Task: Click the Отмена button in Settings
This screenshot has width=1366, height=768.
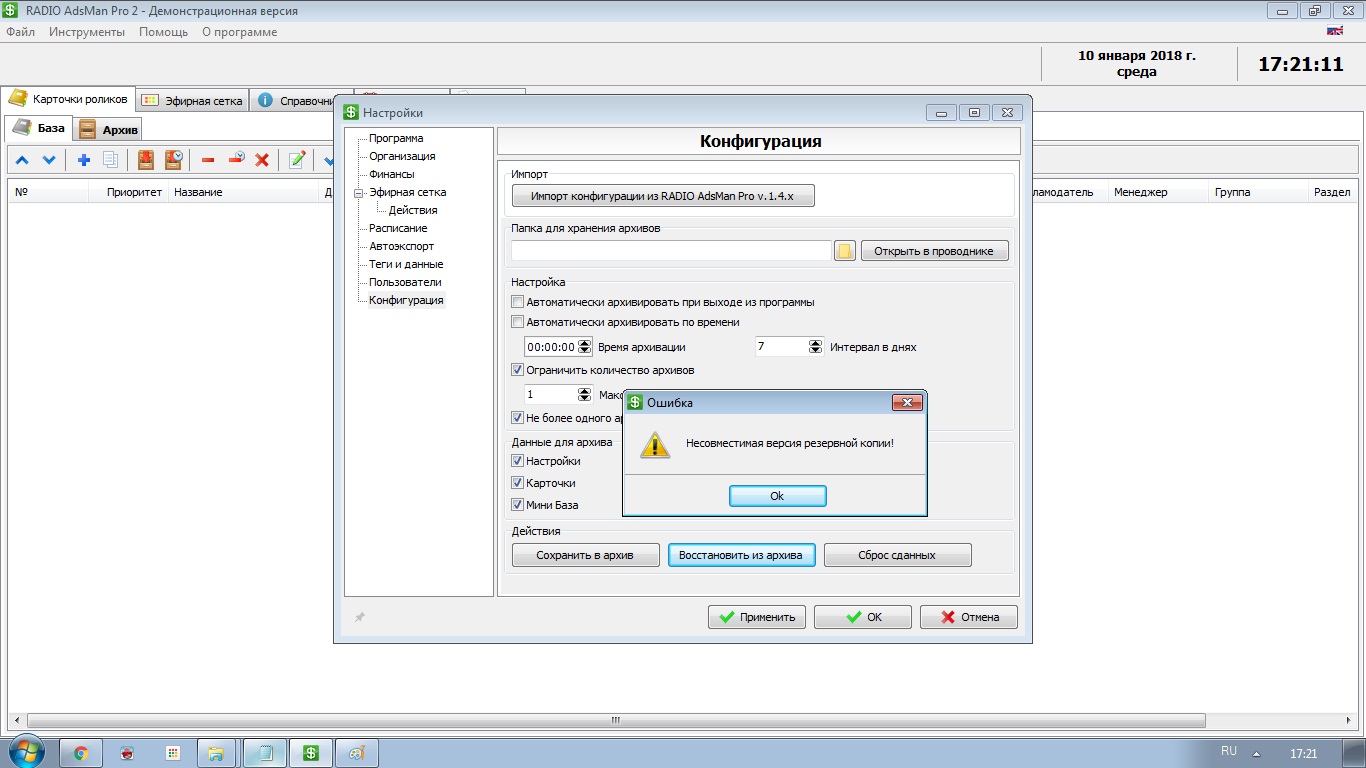Action: 969,617
